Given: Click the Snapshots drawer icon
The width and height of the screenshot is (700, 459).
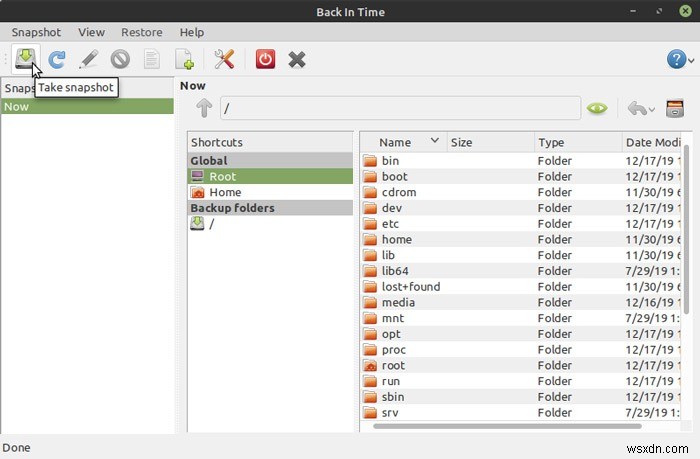Looking at the screenshot, I should [675, 108].
